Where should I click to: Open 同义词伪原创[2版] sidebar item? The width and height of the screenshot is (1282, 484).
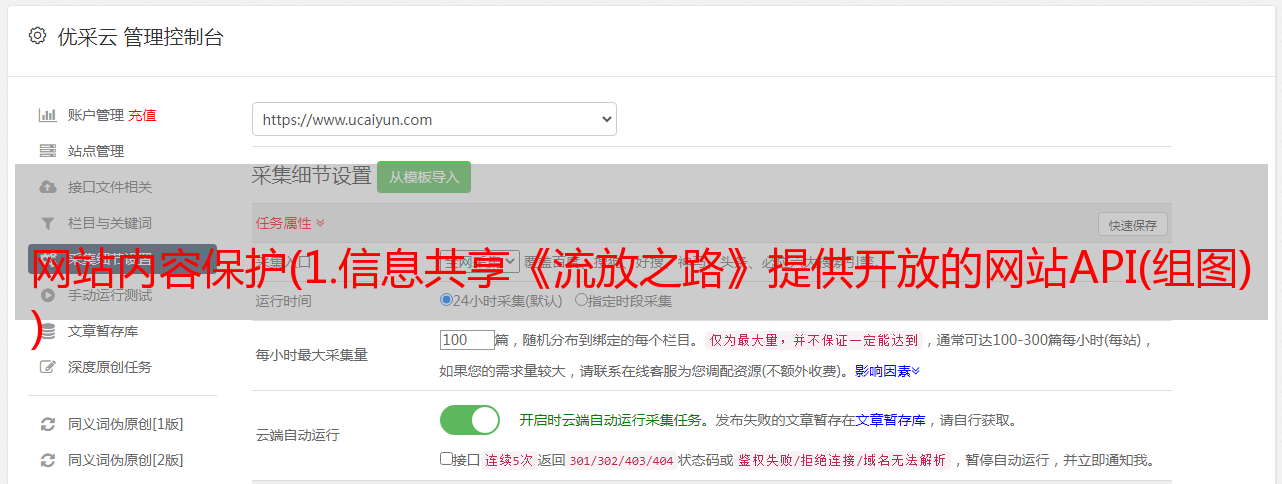(126, 460)
